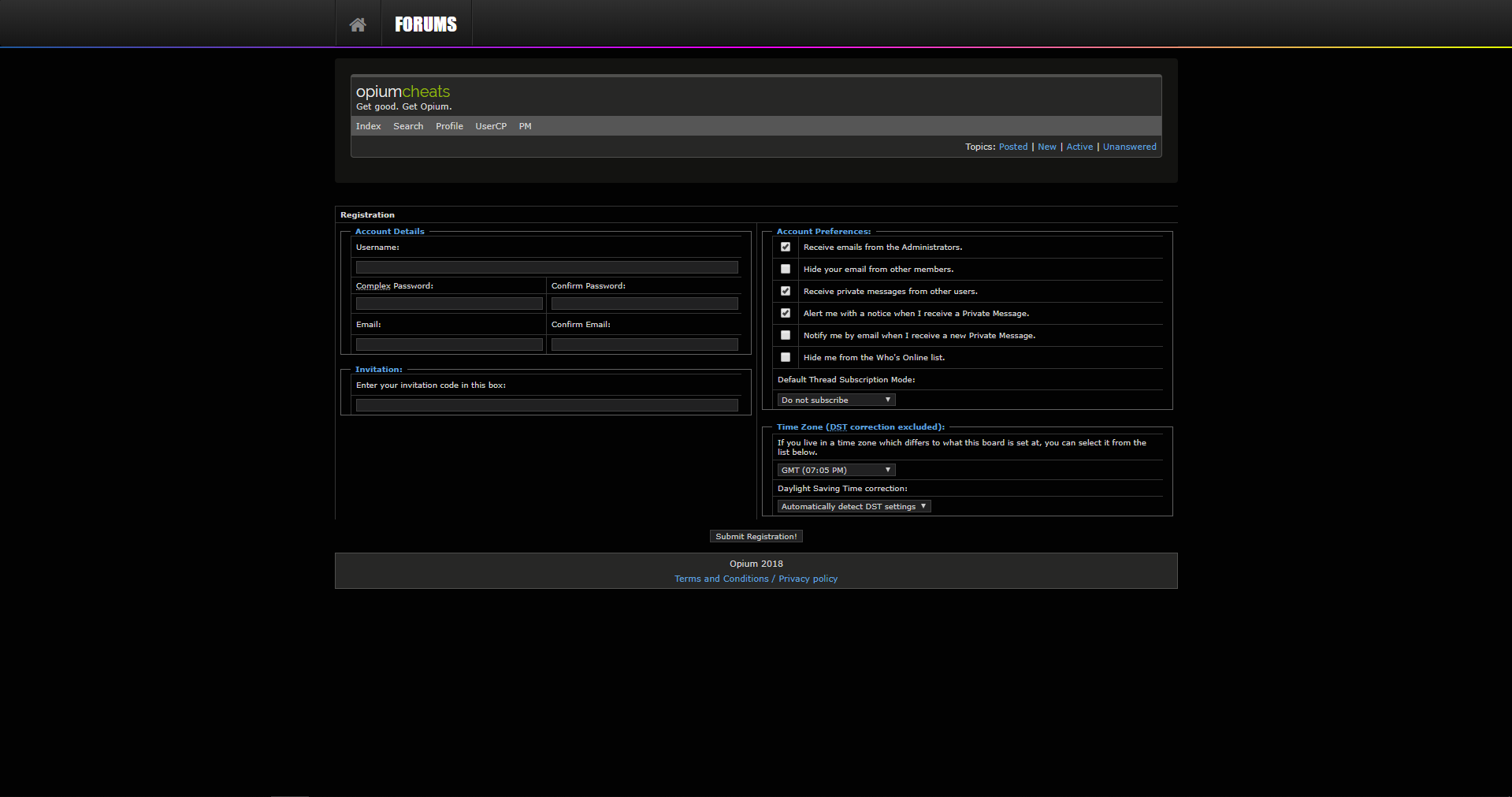This screenshot has width=1512, height=797.
Task: Uncheck Receive private messages from other users
Action: point(786,291)
